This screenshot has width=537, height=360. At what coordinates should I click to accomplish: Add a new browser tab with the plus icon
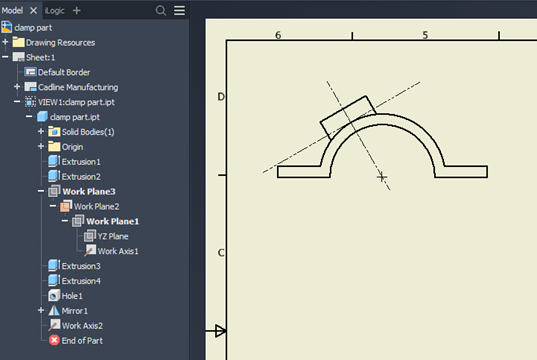(x=77, y=11)
